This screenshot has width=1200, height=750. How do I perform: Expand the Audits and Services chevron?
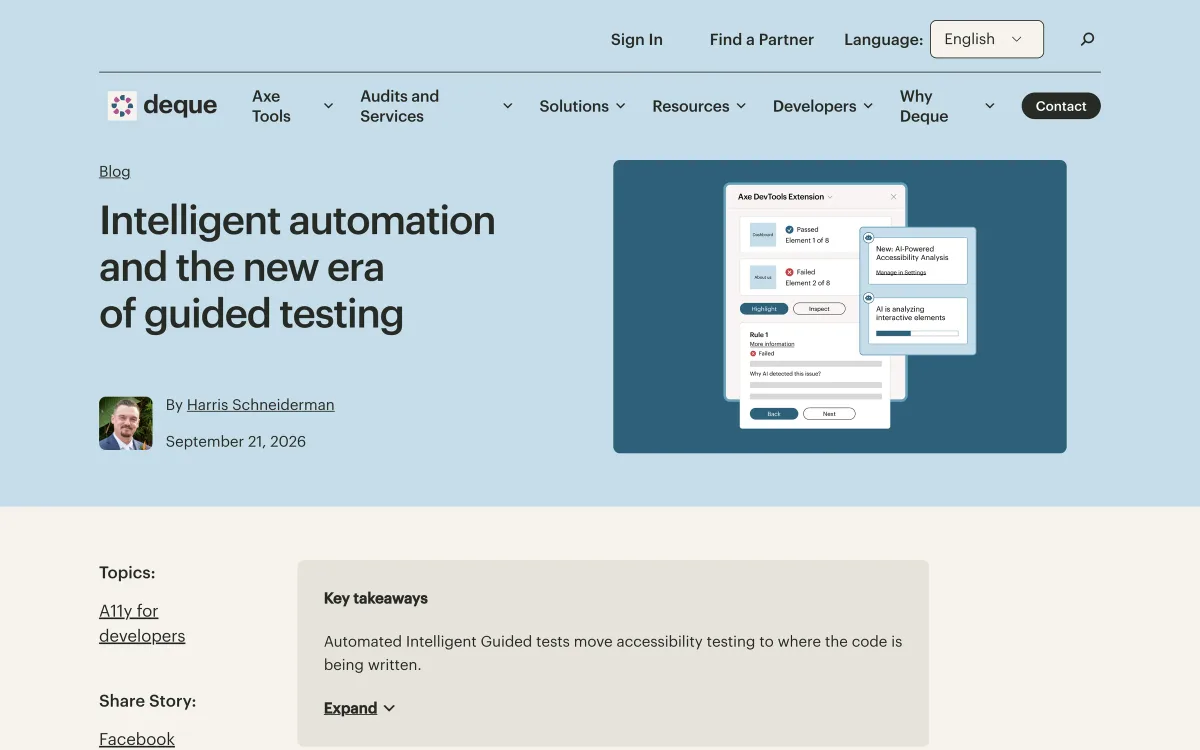click(507, 106)
